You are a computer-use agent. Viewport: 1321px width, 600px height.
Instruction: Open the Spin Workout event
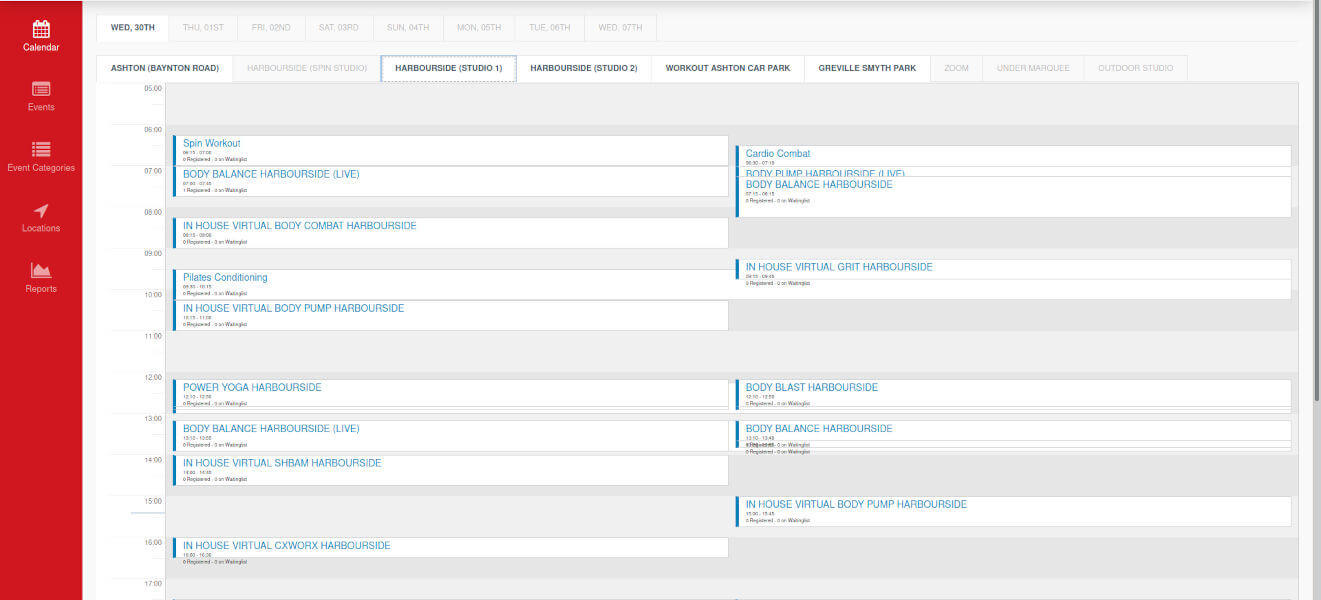pos(450,151)
